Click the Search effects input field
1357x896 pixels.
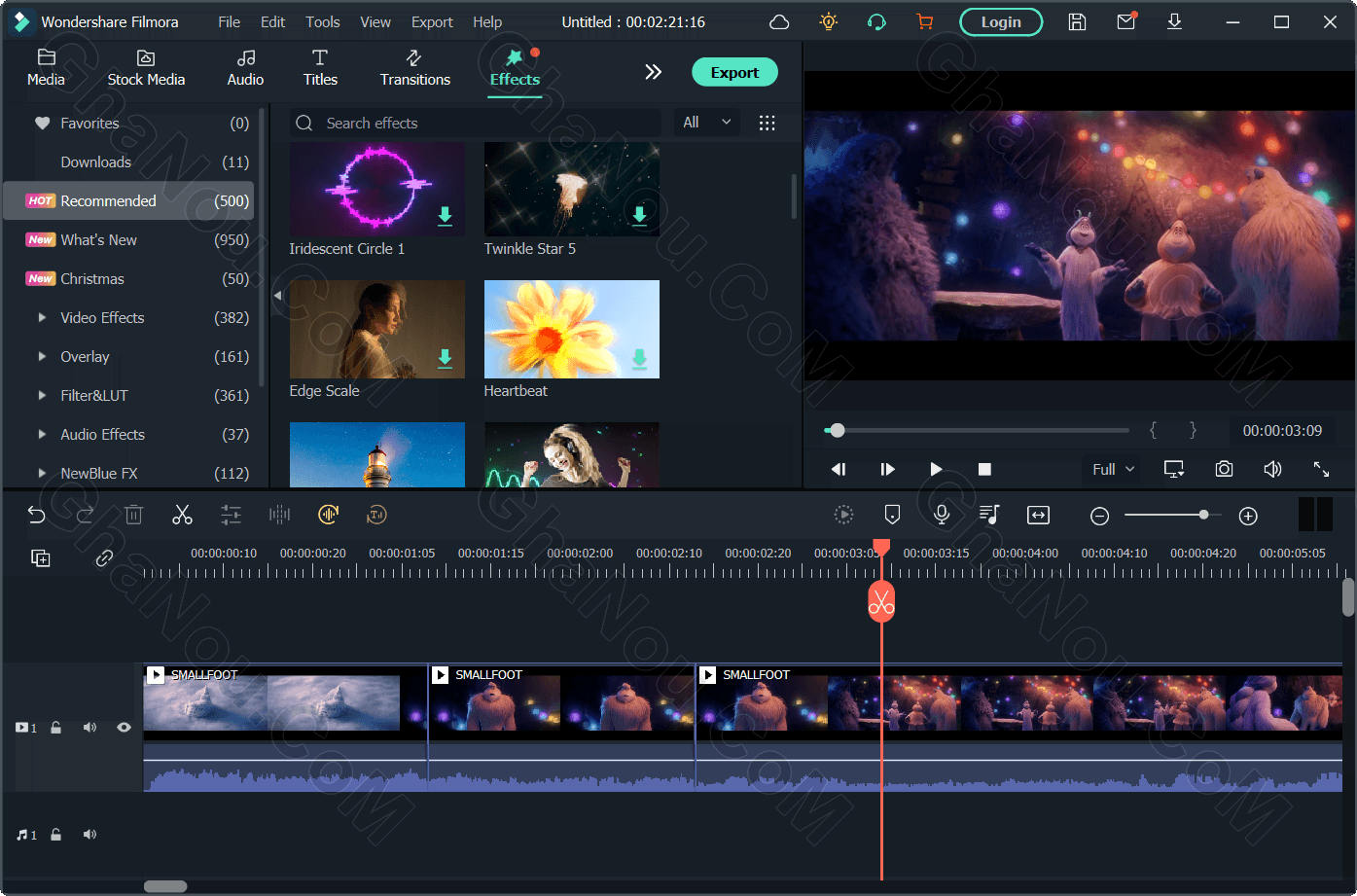[x=476, y=123]
